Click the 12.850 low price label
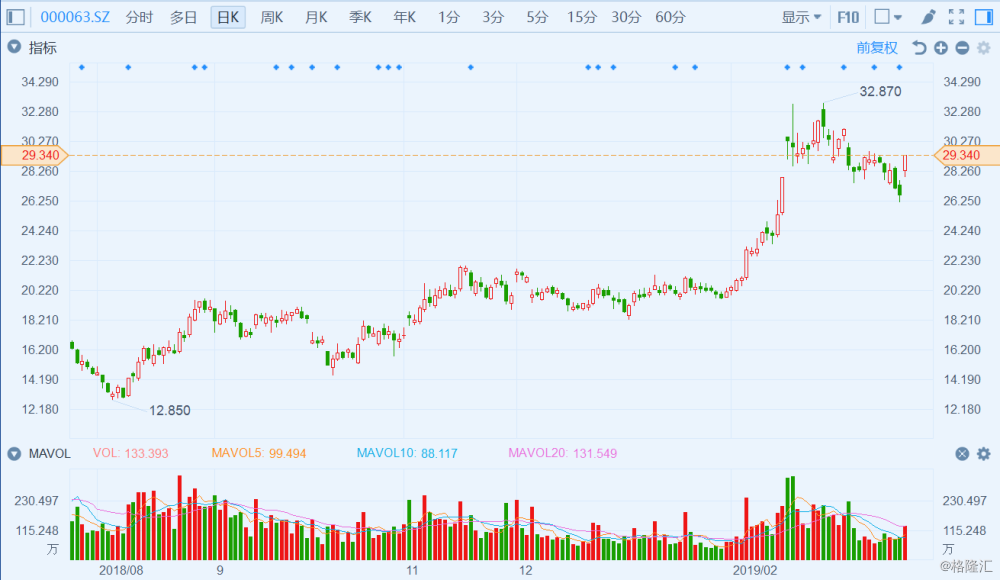The width and height of the screenshot is (1000, 580). [170, 410]
